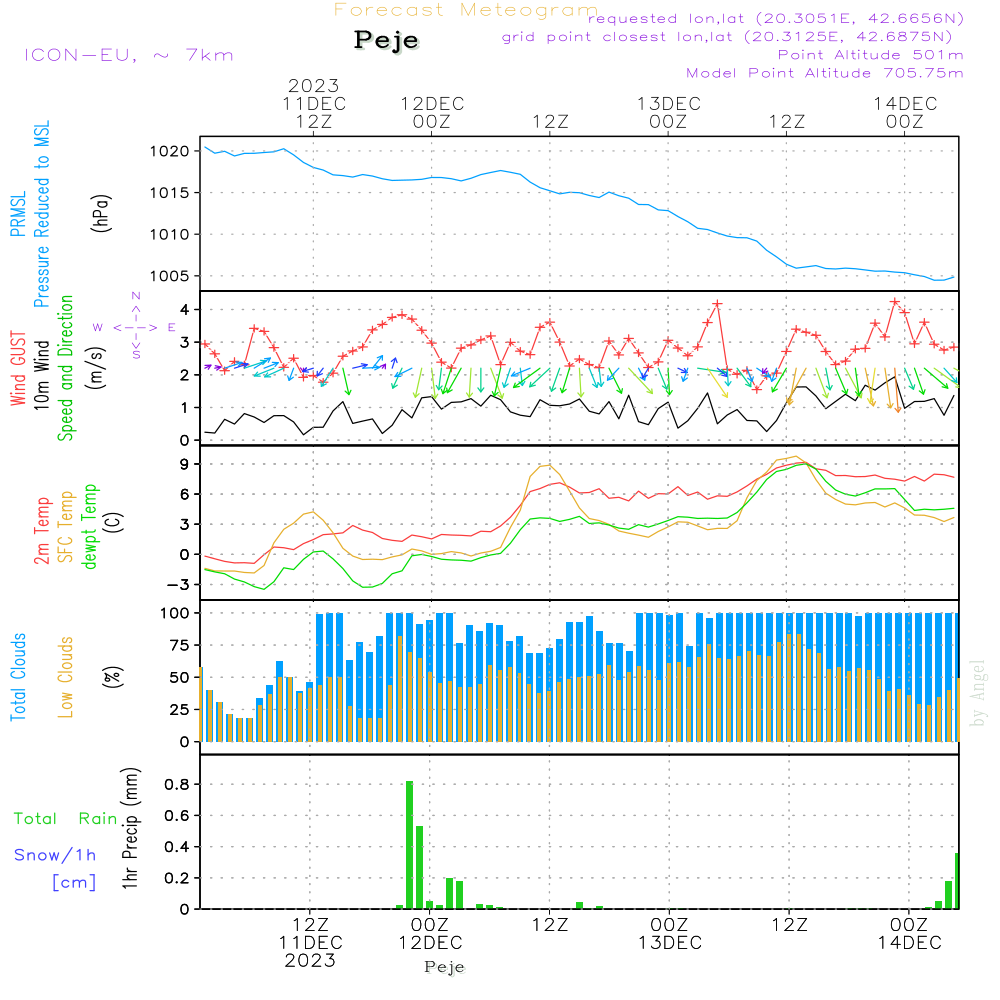The height and width of the screenshot is (1000, 1000).
Task: Click the 'Total Clouds' blue legend label
Action: (x=18, y=677)
